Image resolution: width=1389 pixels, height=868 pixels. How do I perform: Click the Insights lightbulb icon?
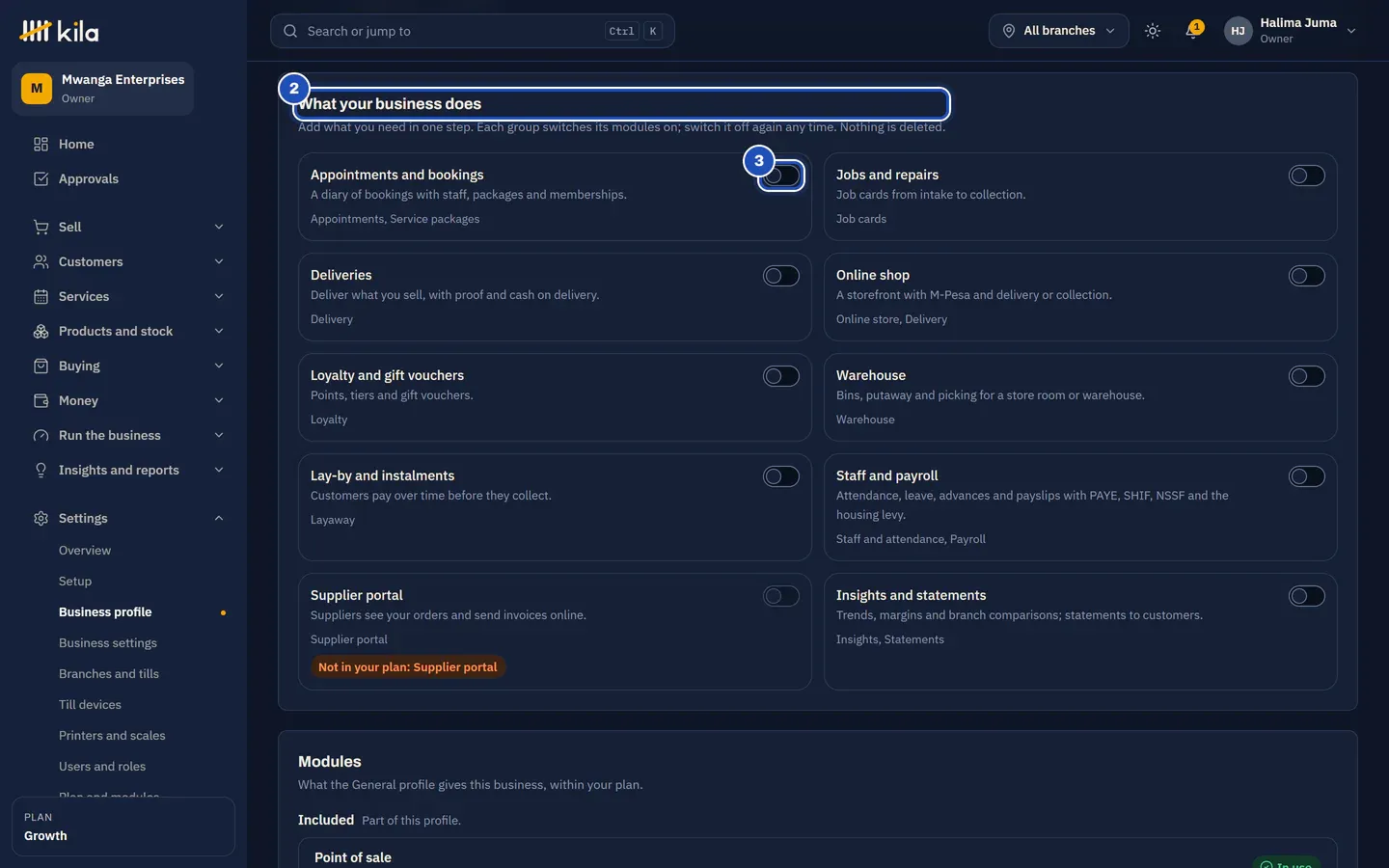click(x=41, y=470)
